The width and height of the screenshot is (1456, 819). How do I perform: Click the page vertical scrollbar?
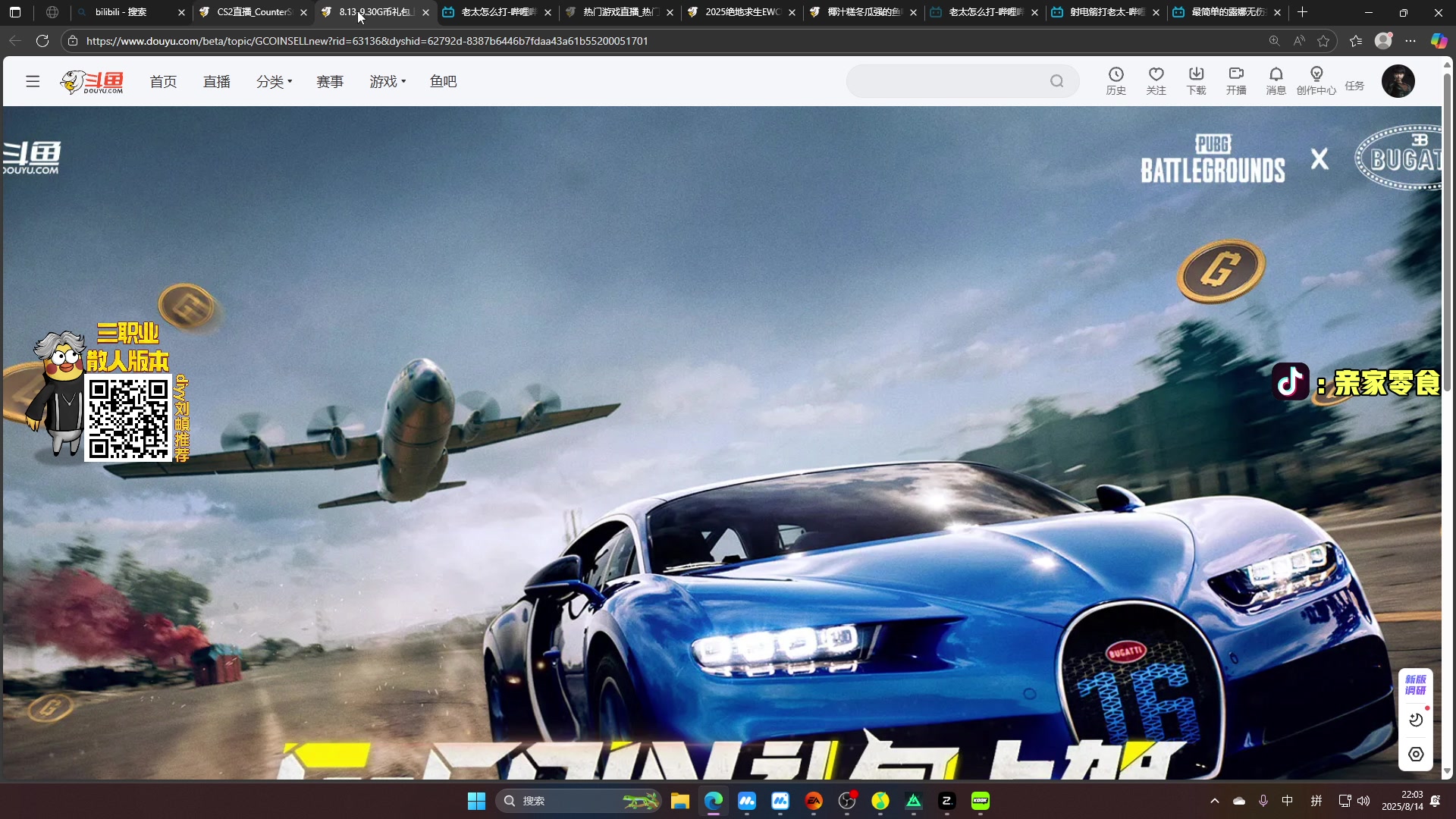(x=1447, y=231)
